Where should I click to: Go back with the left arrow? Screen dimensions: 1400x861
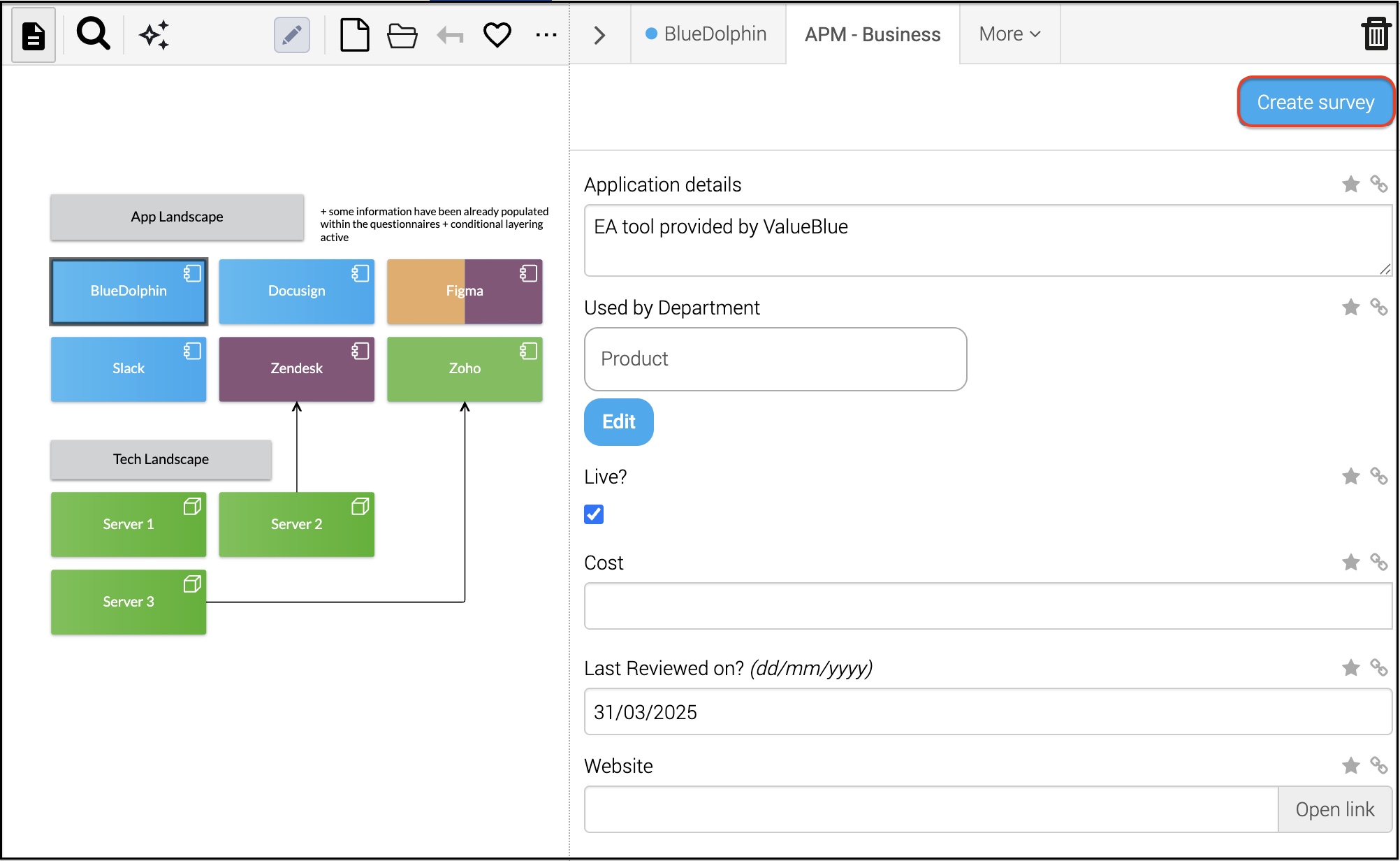(x=450, y=35)
